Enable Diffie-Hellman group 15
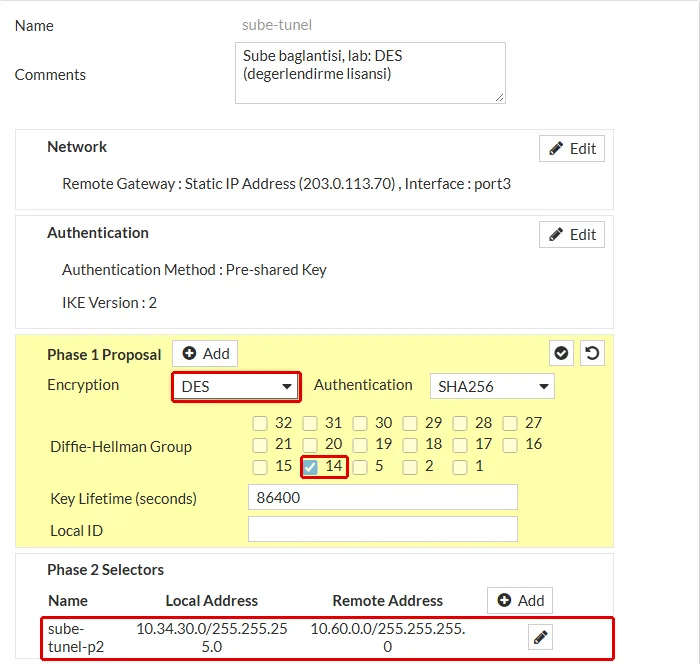 point(260,467)
